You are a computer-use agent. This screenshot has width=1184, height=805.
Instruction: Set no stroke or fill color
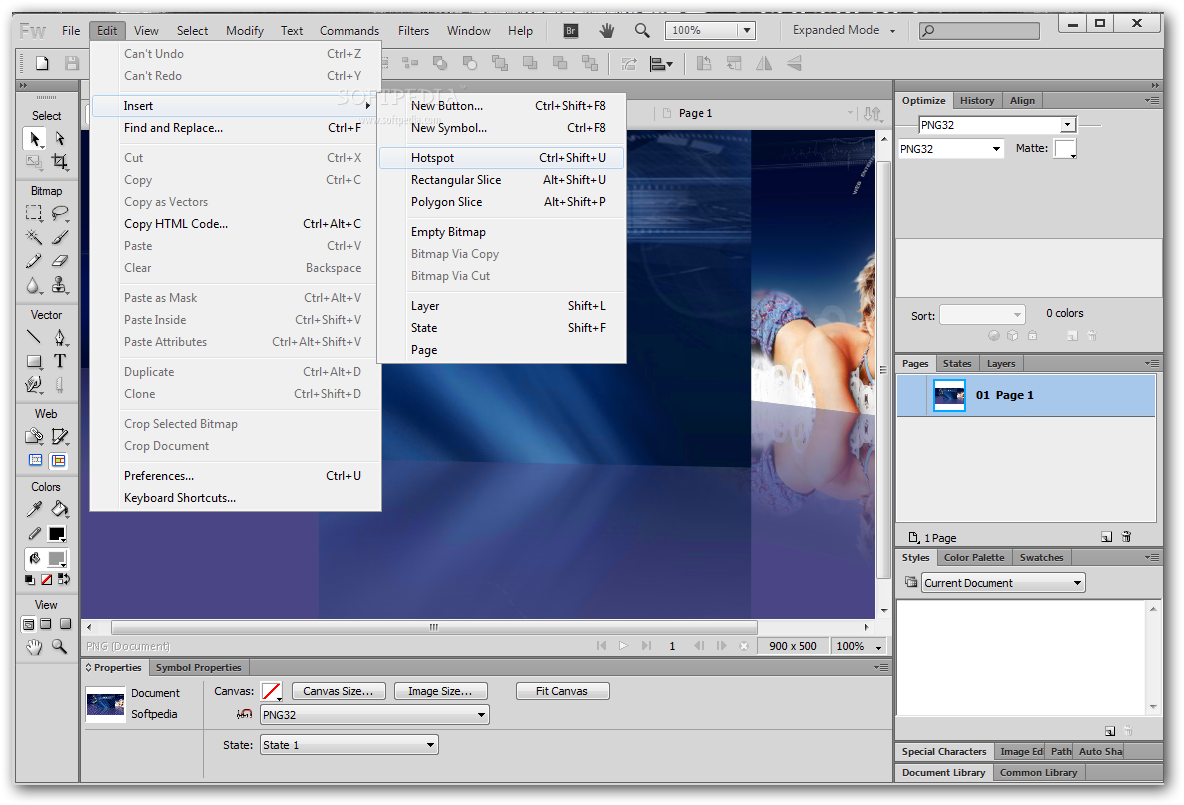(47, 579)
